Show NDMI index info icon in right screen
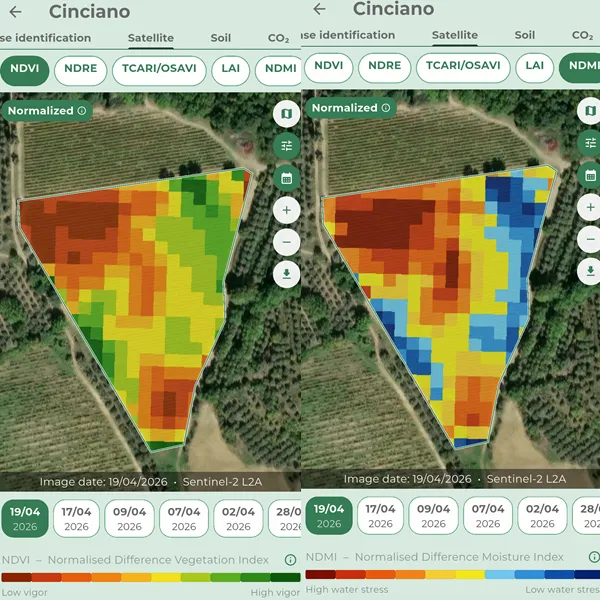This screenshot has width=600, height=600. (x=594, y=557)
